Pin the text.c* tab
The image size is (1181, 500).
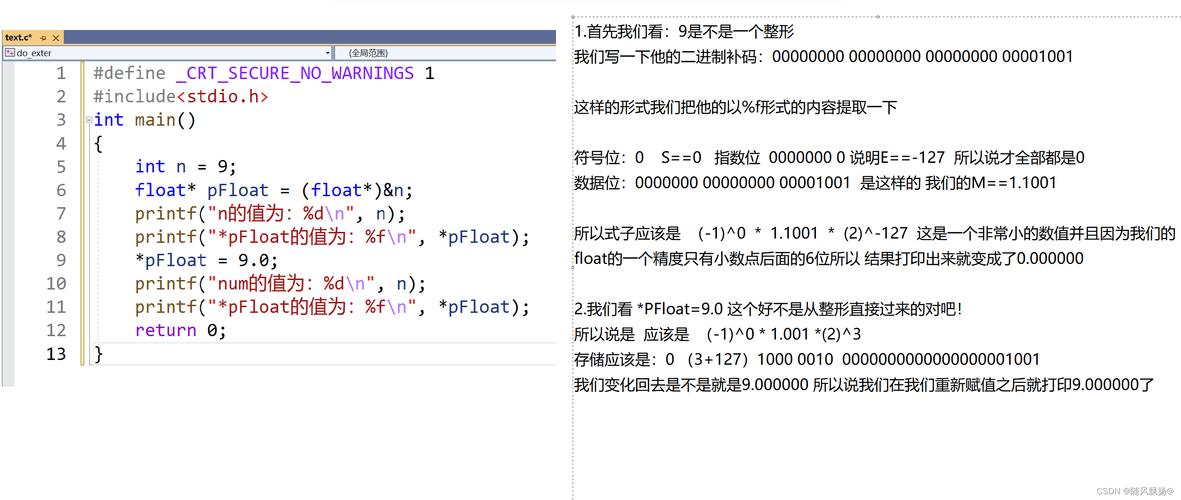44,37
